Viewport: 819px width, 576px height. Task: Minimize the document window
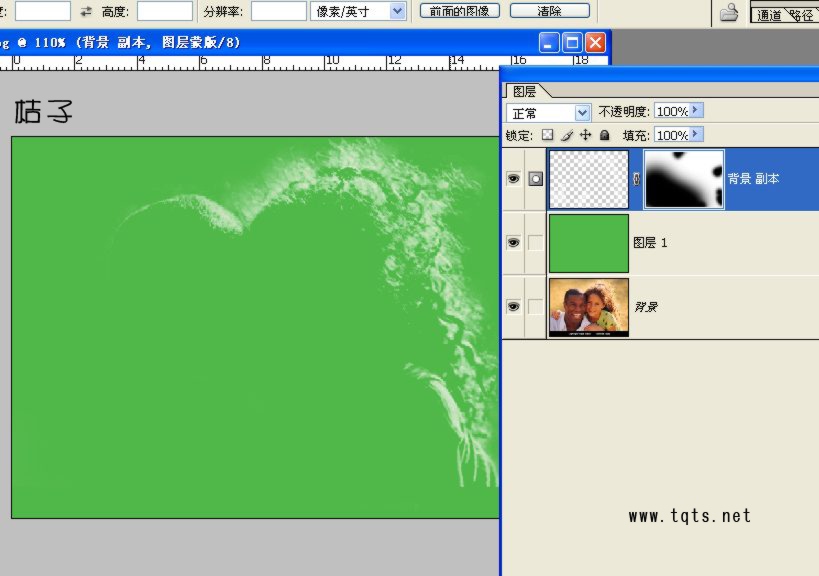pyautogui.click(x=548, y=43)
